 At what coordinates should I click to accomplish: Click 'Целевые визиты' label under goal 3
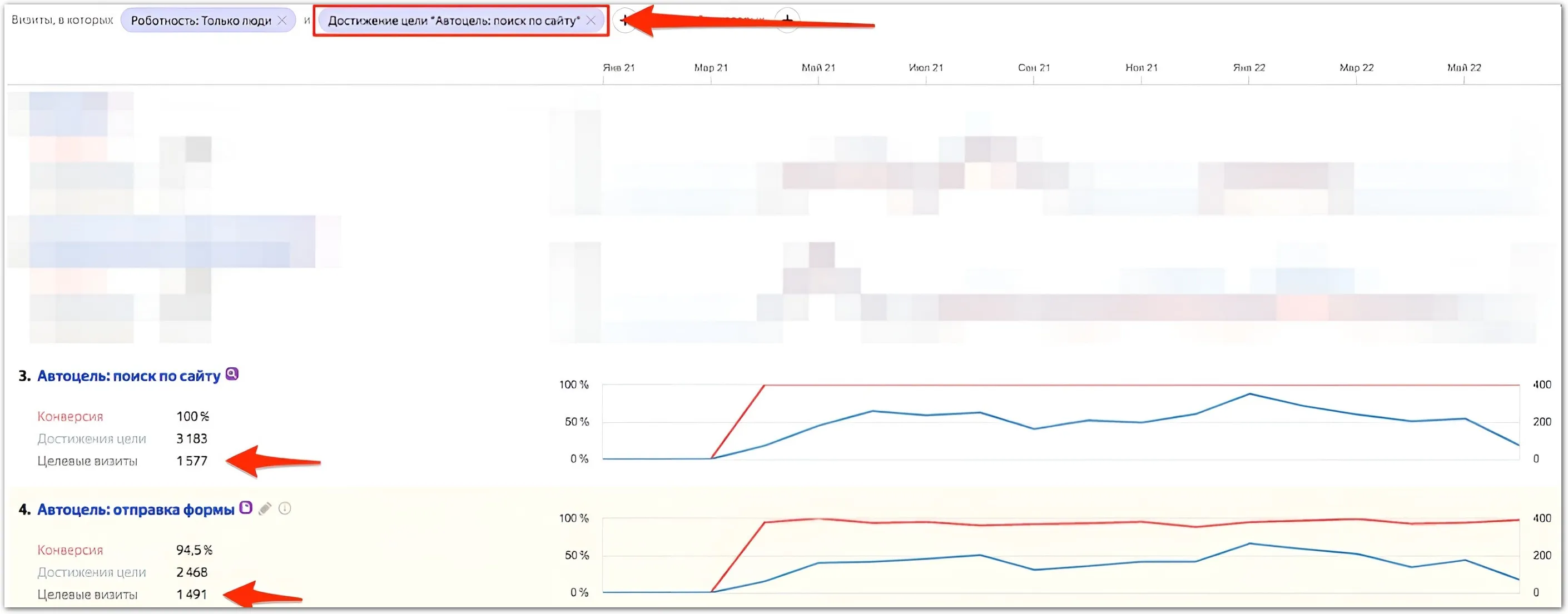tap(87, 461)
